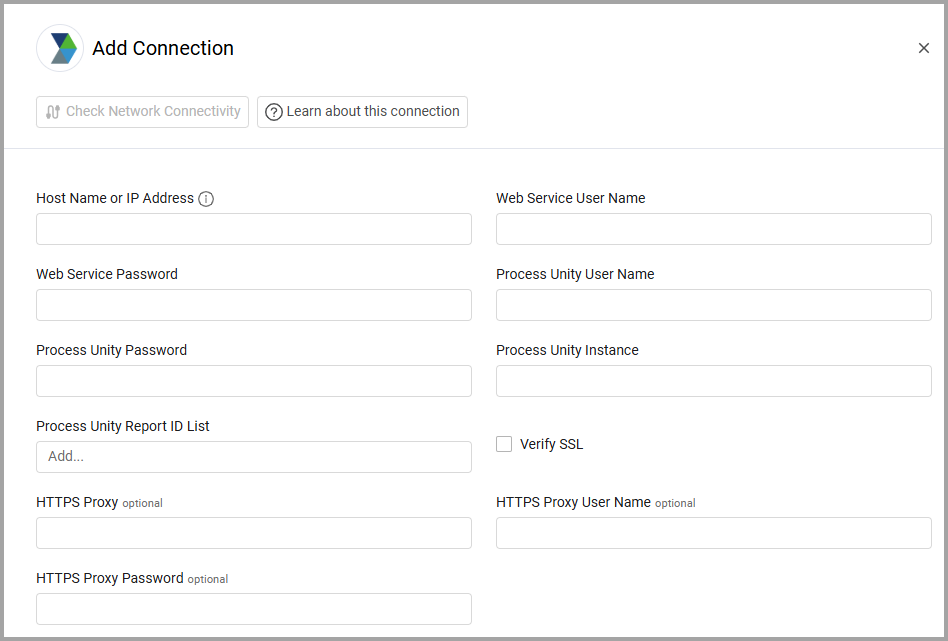The width and height of the screenshot is (948, 641).
Task: Select the Web Service Password field
Action: pyautogui.click(x=254, y=305)
